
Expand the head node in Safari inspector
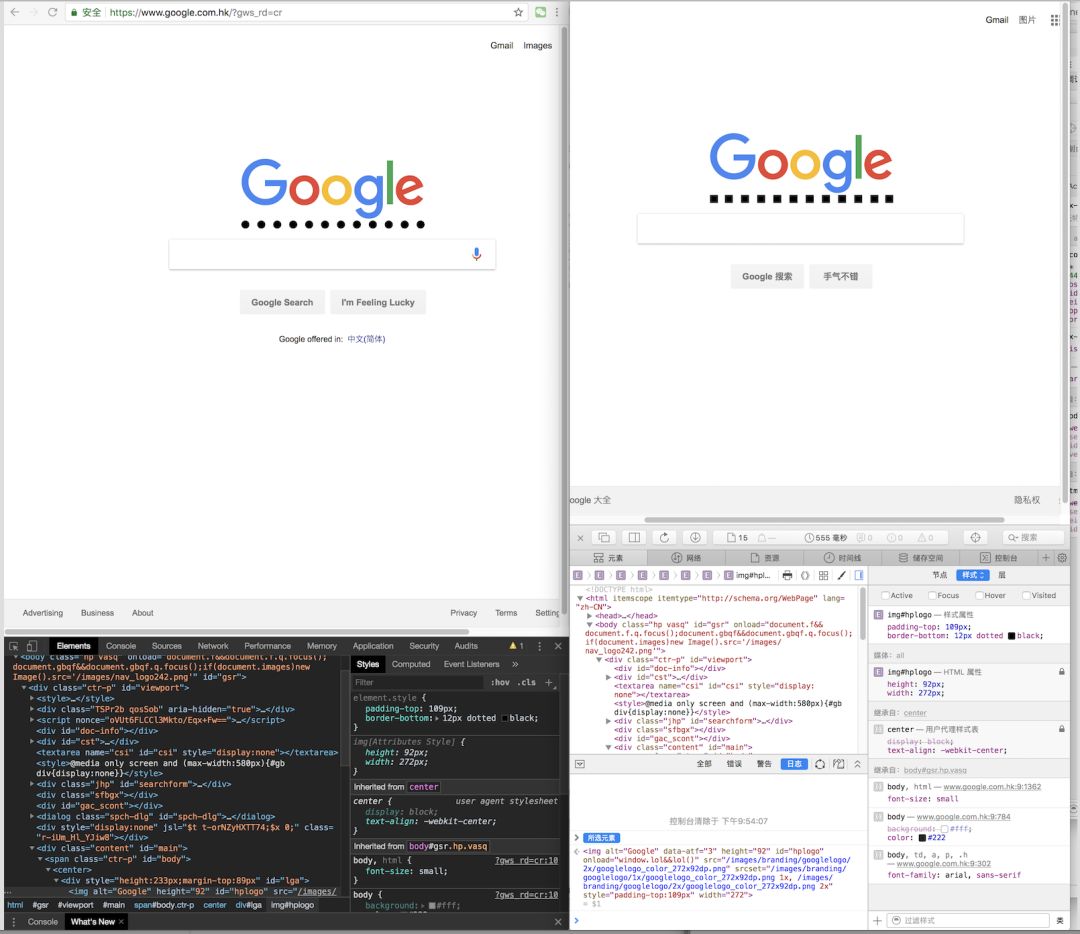point(590,616)
